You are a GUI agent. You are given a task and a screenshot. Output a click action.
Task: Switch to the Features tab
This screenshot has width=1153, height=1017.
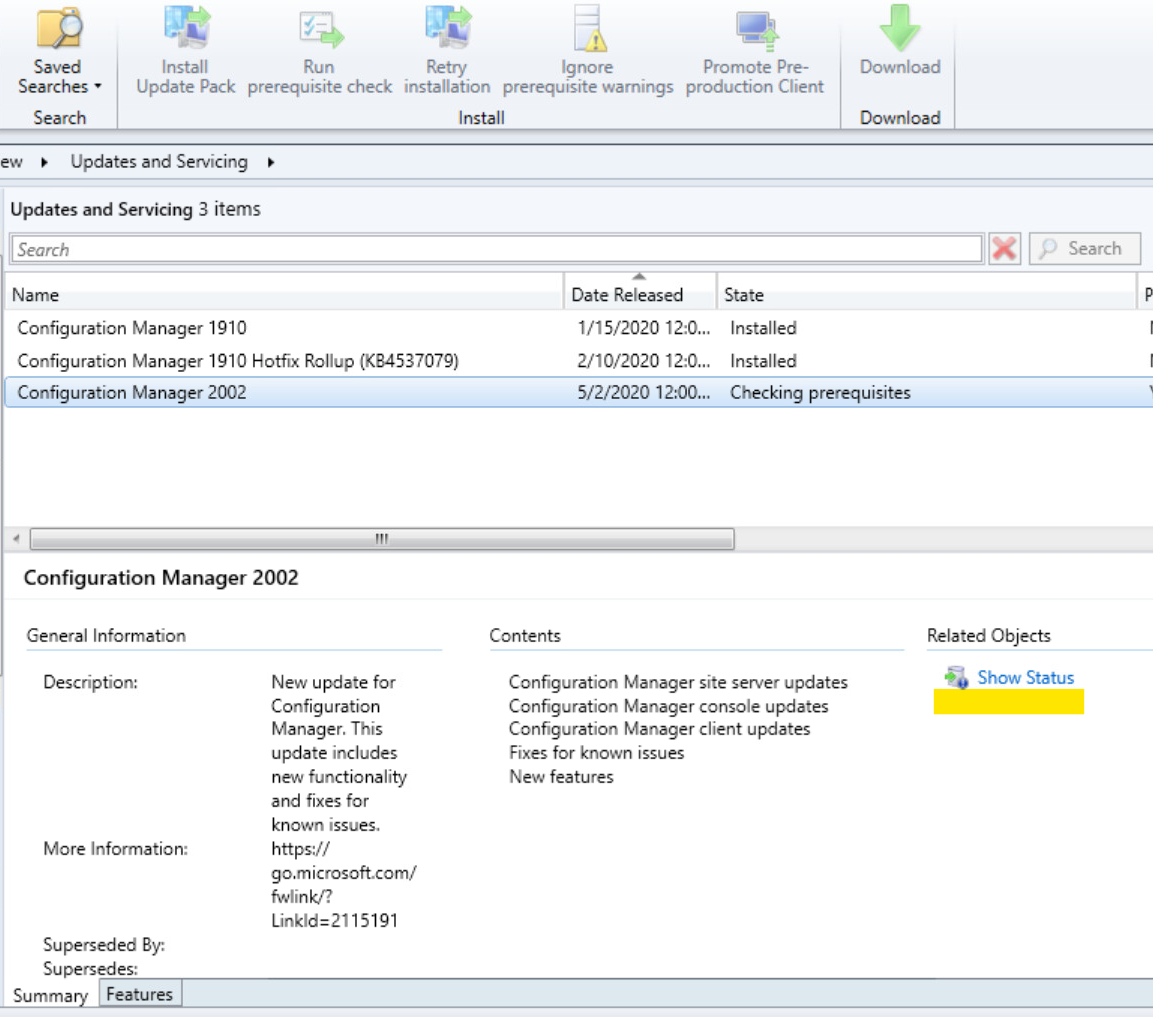140,994
